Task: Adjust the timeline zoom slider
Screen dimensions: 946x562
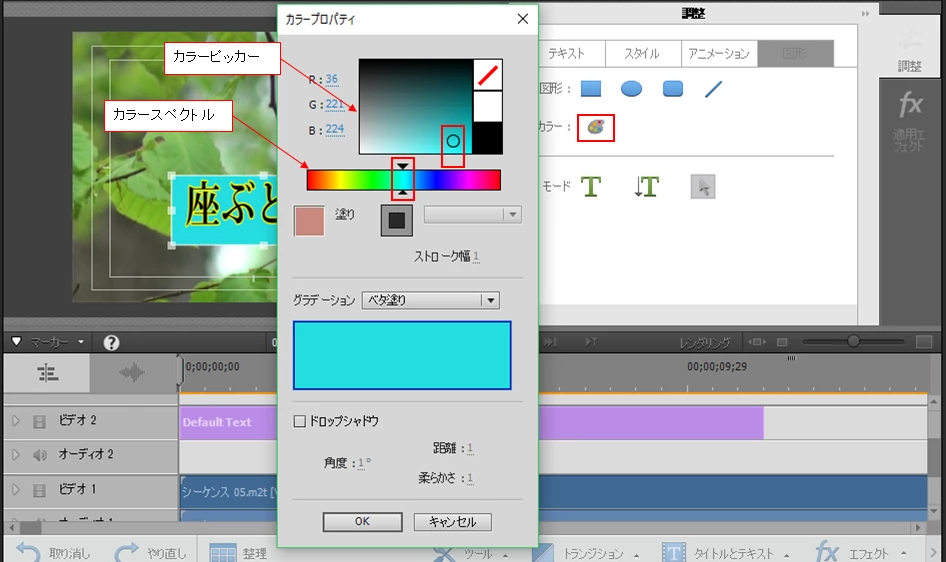Action: tap(852, 342)
